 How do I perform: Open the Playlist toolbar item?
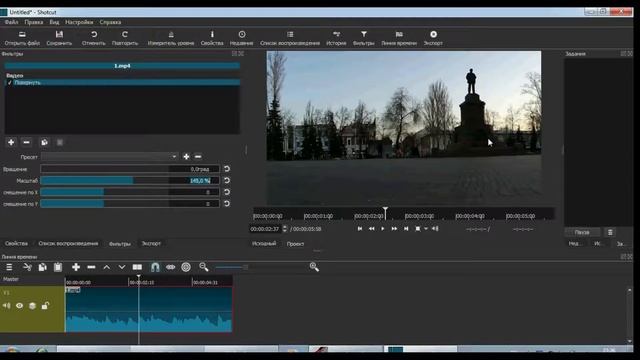pos(290,38)
